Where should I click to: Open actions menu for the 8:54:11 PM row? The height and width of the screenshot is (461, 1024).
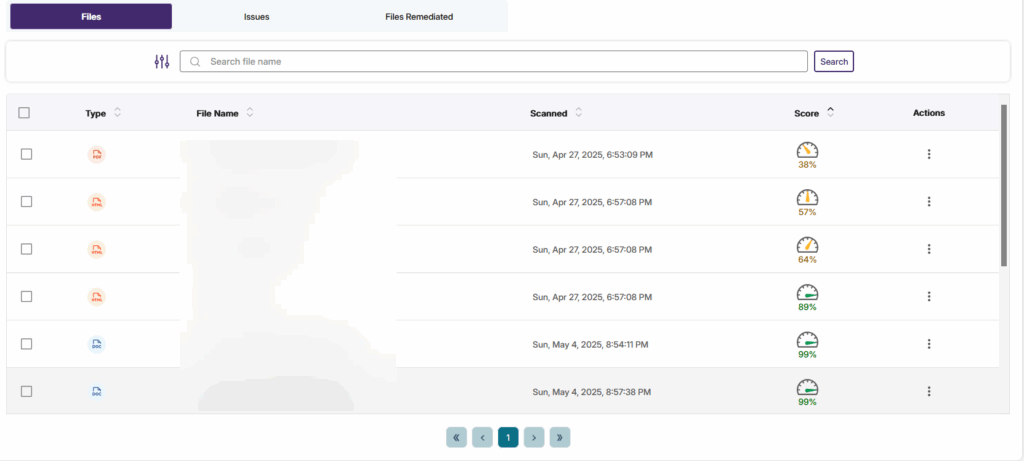[x=929, y=343]
